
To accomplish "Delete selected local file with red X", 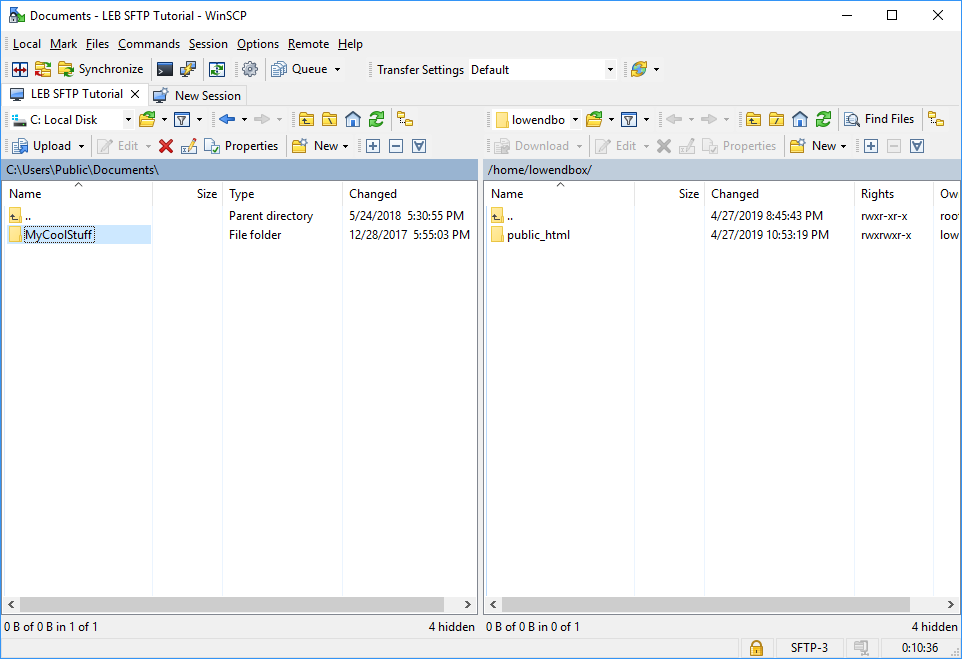I will pos(166,146).
